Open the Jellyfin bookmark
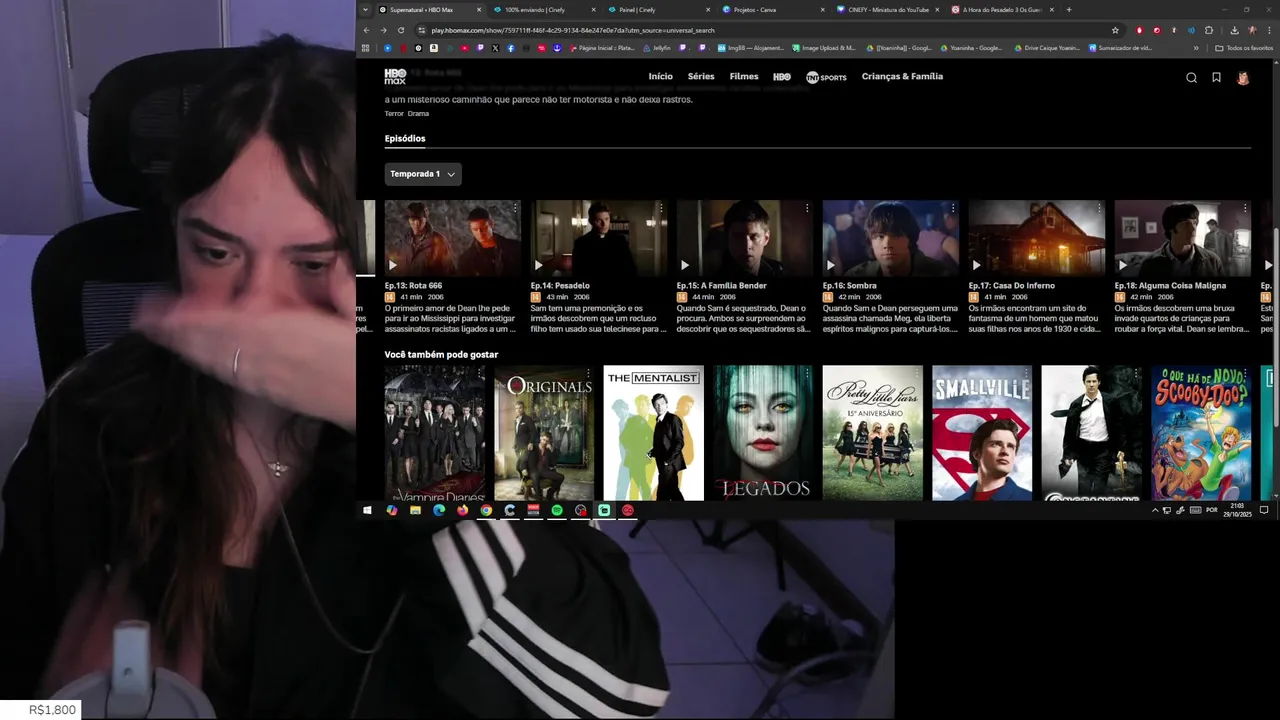This screenshot has height=720, width=1280. [x=657, y=48]
